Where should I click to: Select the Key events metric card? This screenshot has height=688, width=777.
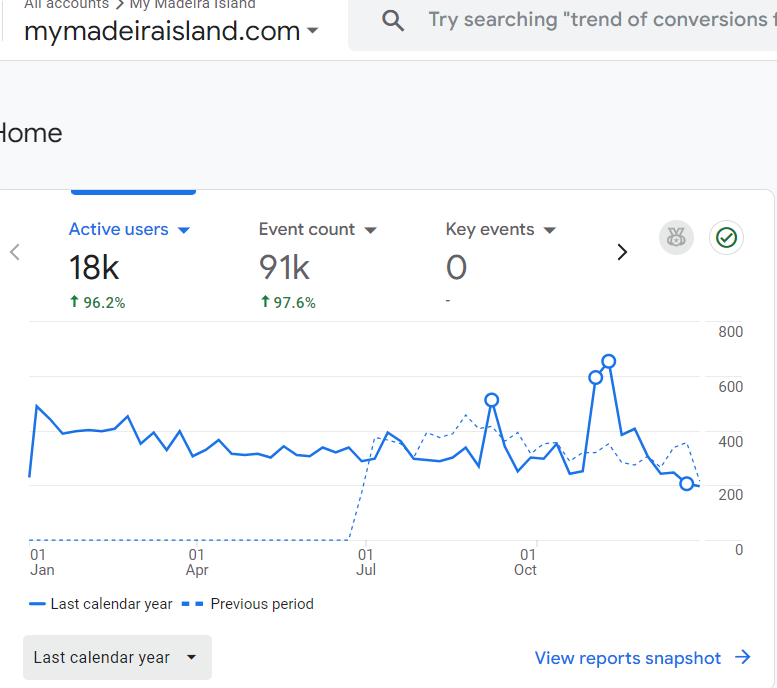pyautogui.click(x=500, y=266)
